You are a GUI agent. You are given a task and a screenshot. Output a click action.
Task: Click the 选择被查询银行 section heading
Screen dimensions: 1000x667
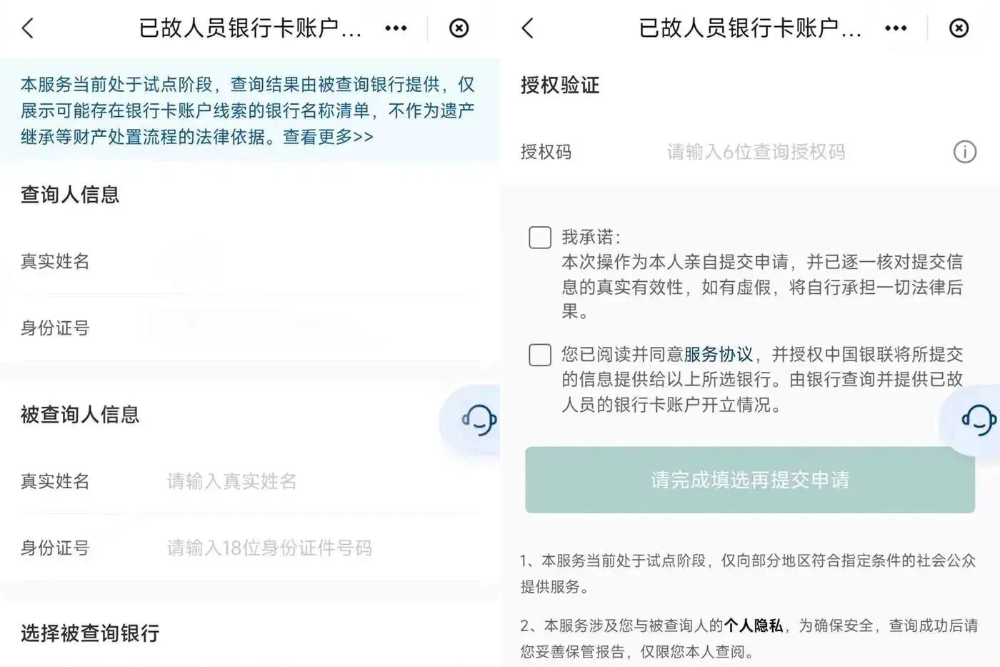(x=90, y=633)
